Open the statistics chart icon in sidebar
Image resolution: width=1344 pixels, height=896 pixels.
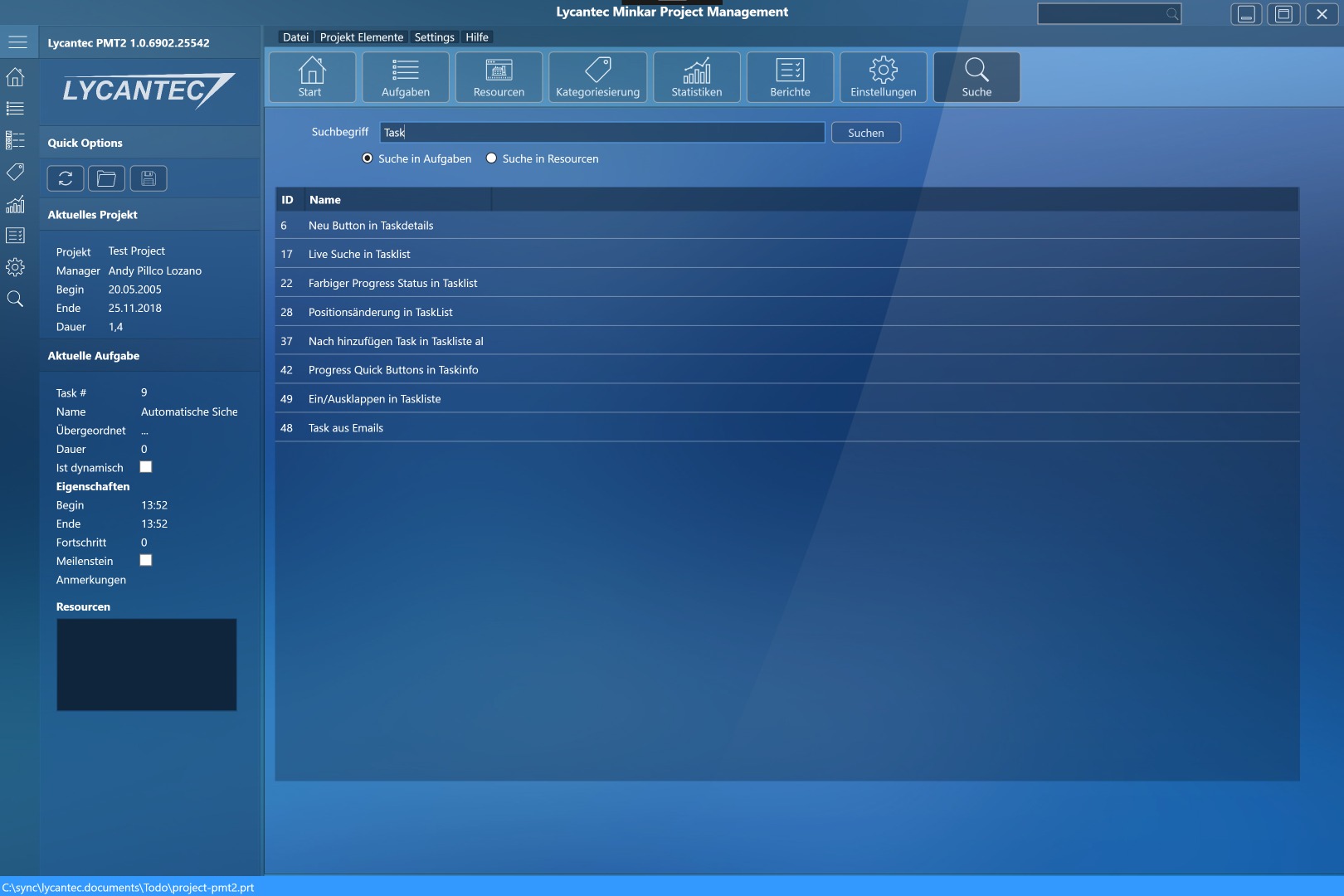[15, 204]
